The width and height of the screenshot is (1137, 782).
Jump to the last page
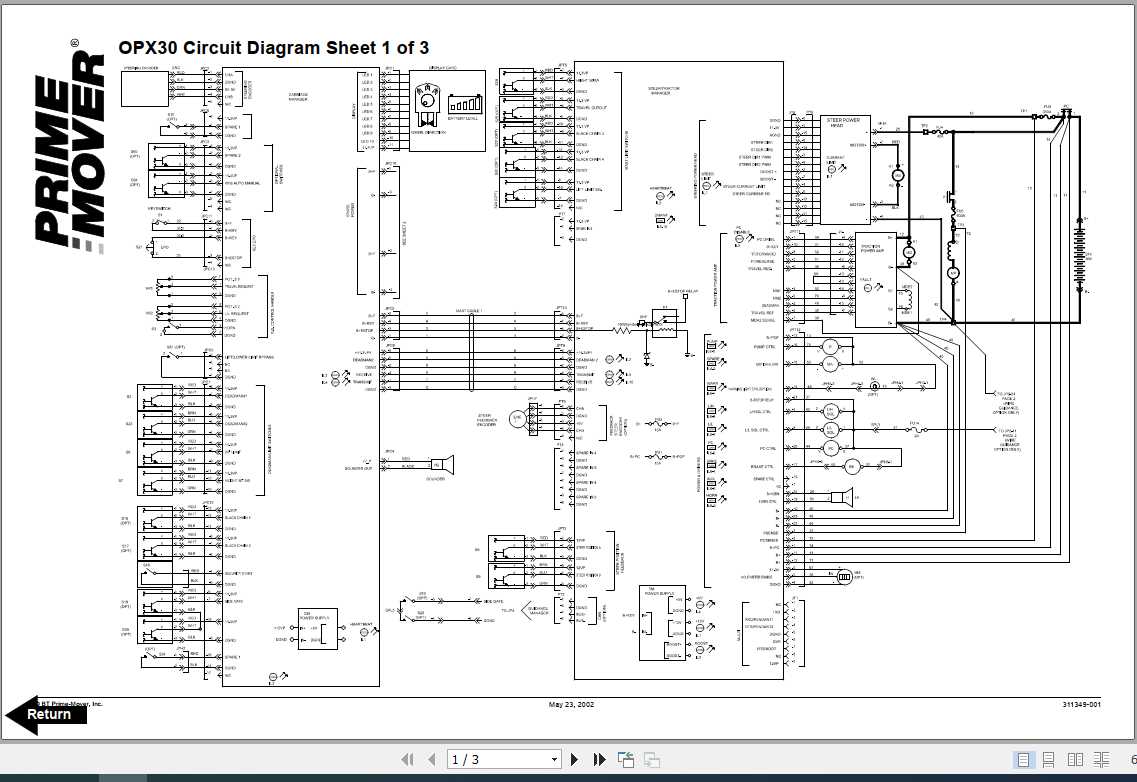click(599, 760)
